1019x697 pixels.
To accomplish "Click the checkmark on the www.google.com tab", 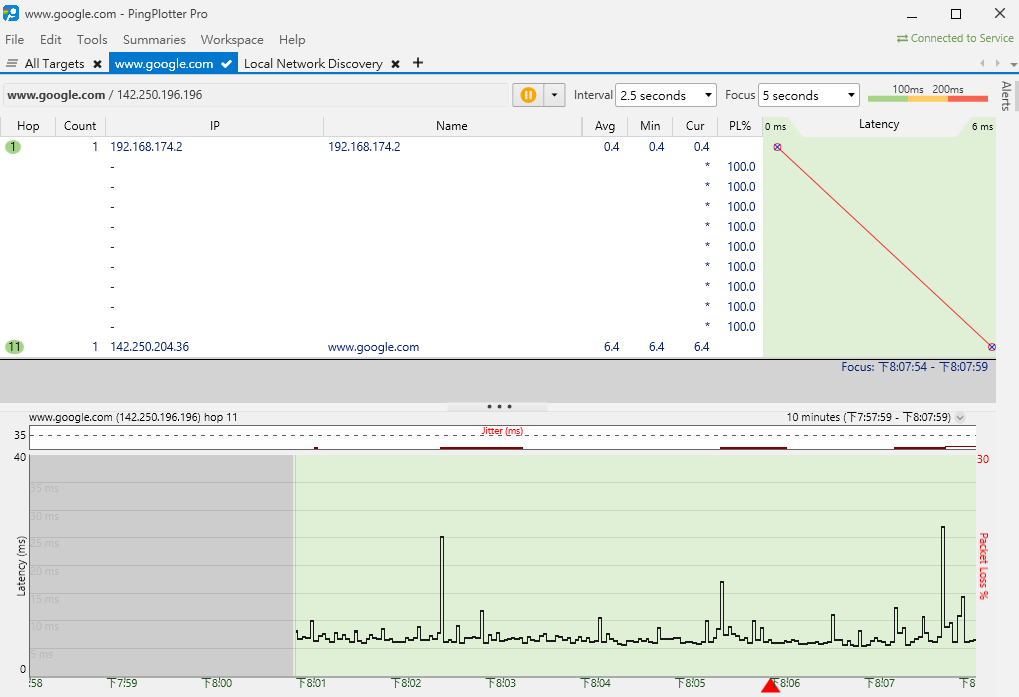I will coord(226,64).
